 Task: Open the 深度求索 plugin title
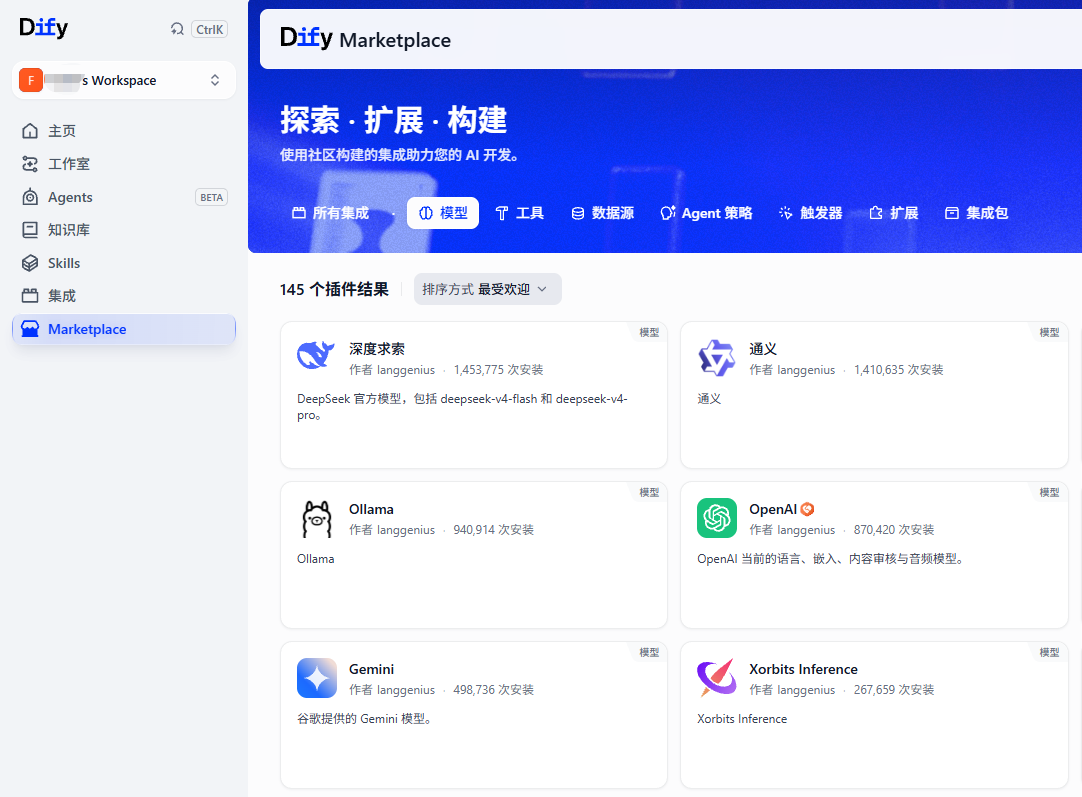click(x=377, y=349)
